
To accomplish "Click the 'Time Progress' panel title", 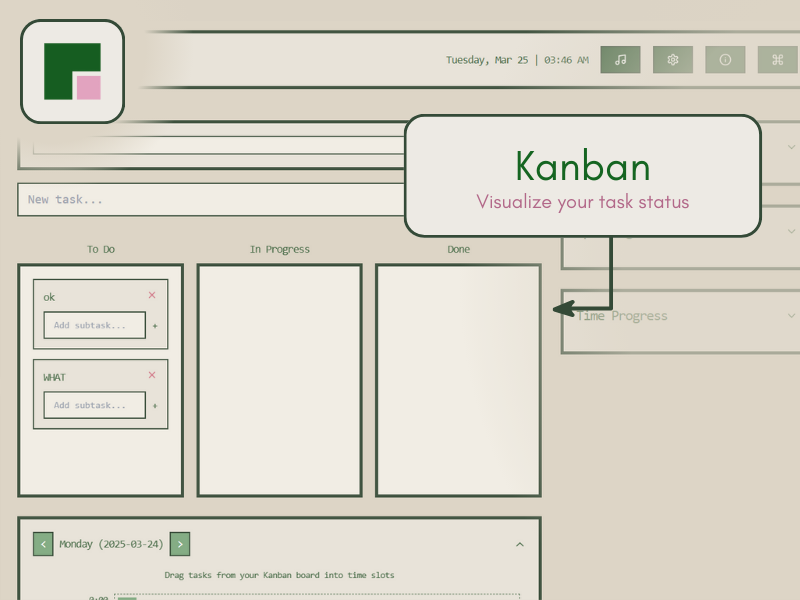I will point(622,316).
